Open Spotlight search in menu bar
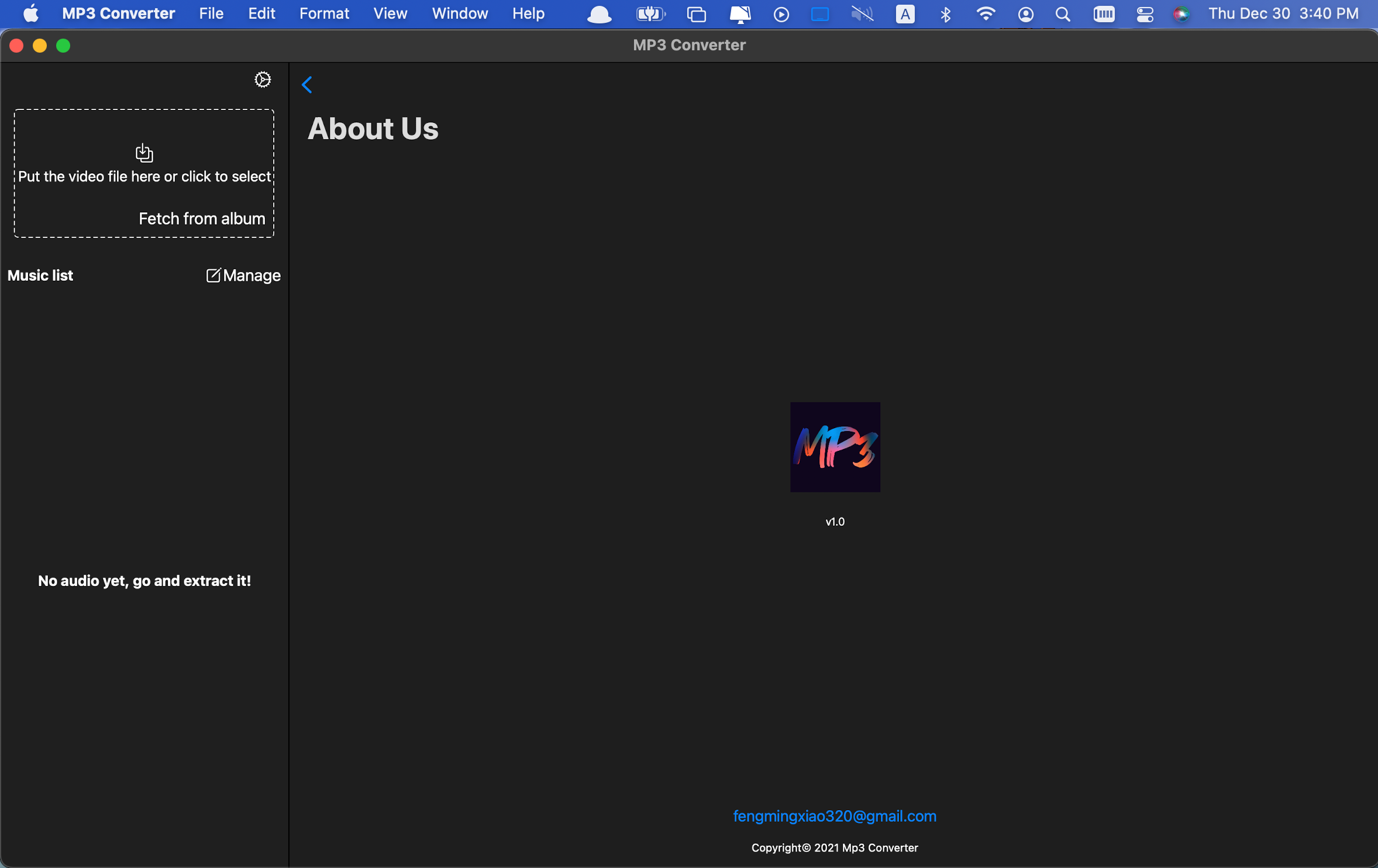Image resolution: width=1378 pixels, height=868 pixels. (x=1063, y=14)
